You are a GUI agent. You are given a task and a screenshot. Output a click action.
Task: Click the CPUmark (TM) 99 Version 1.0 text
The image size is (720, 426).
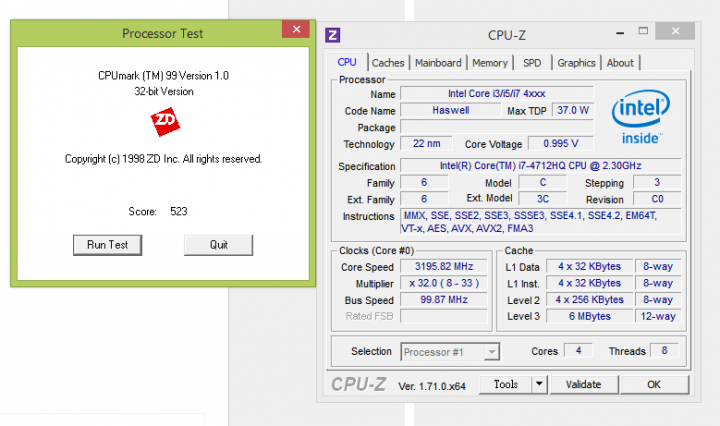click(163, 76)
